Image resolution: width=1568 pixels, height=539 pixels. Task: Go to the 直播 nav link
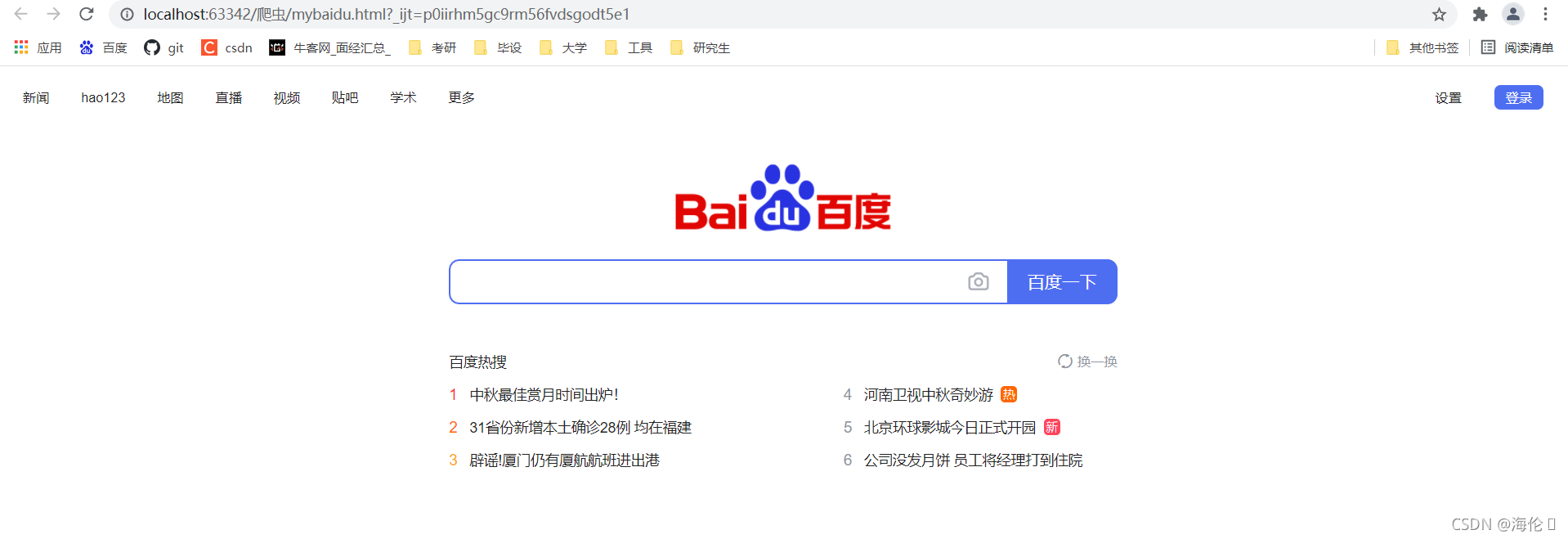[x=229, y=97]
